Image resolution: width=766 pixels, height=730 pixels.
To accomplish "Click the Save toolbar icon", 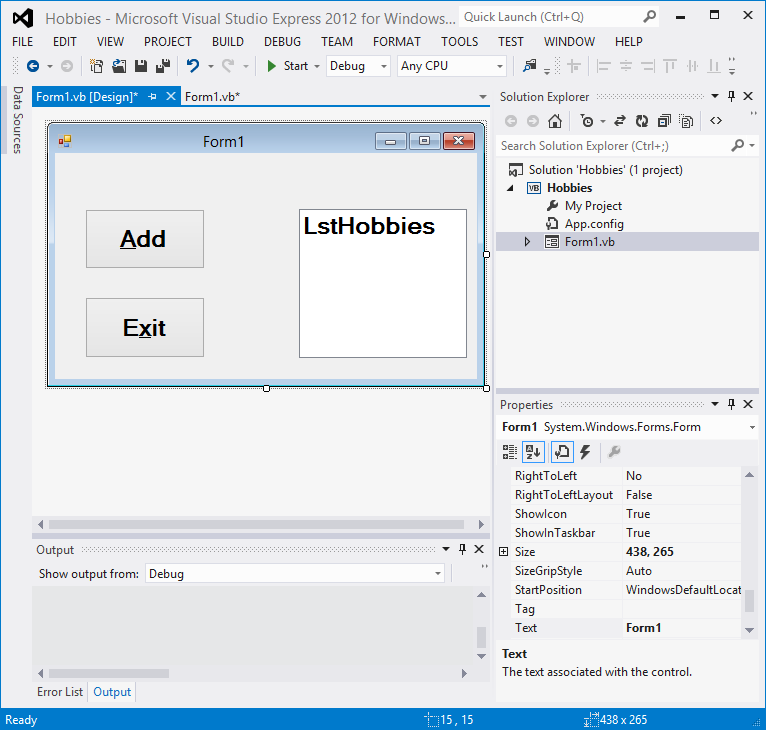I will [141, 66].
